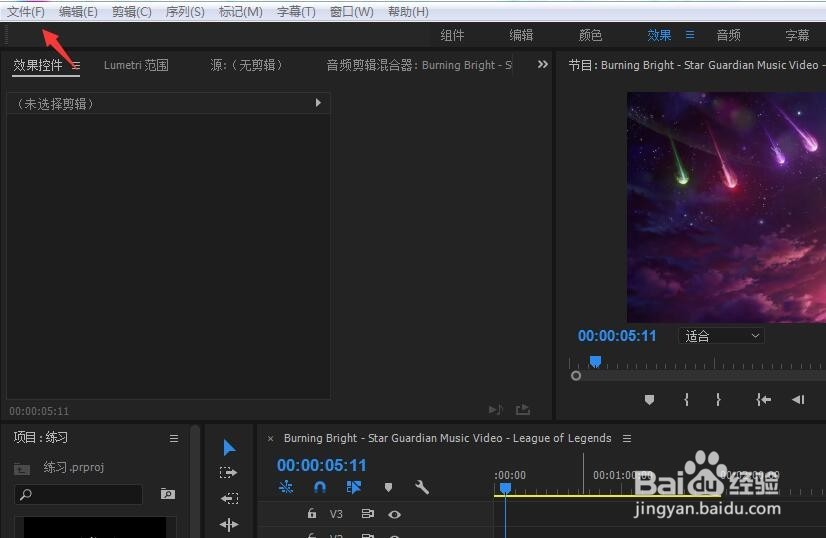Screen dimensions: 826x538
Task: Open the 项目: 练习 panel menu
Action: tap(174, 438)
